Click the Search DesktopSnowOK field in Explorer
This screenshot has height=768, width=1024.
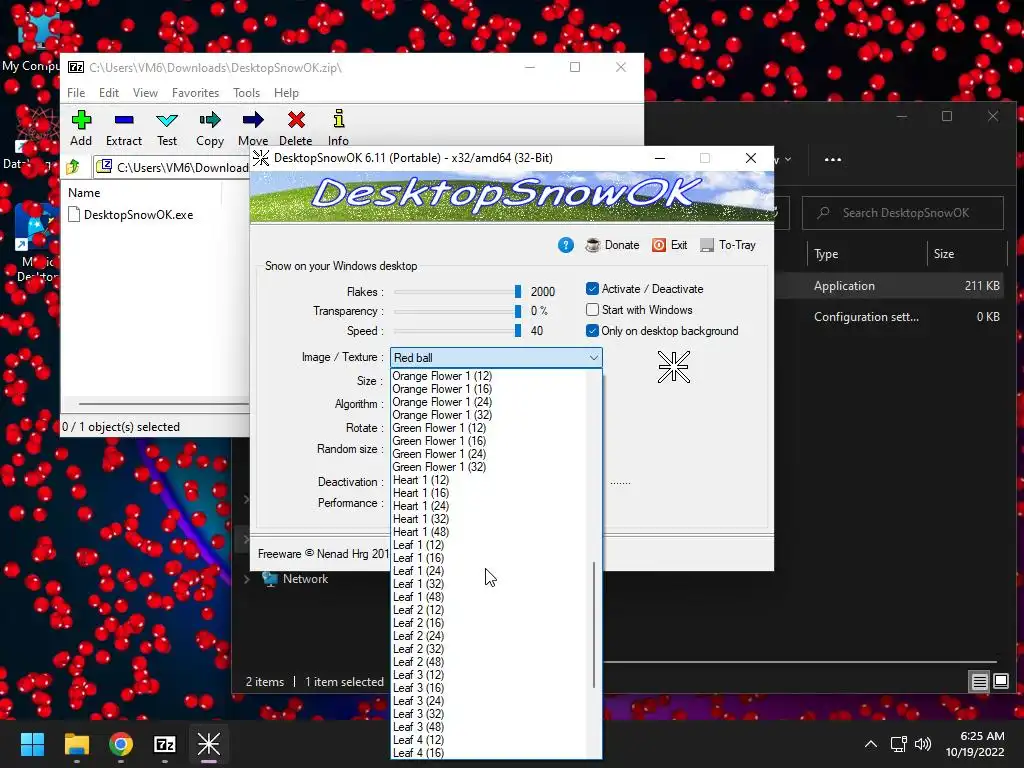tap(903, 213)
